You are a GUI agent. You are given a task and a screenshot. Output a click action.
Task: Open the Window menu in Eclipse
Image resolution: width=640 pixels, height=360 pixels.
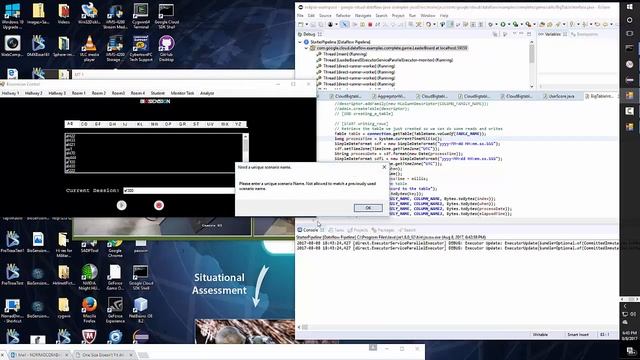[x=428, y=16]
